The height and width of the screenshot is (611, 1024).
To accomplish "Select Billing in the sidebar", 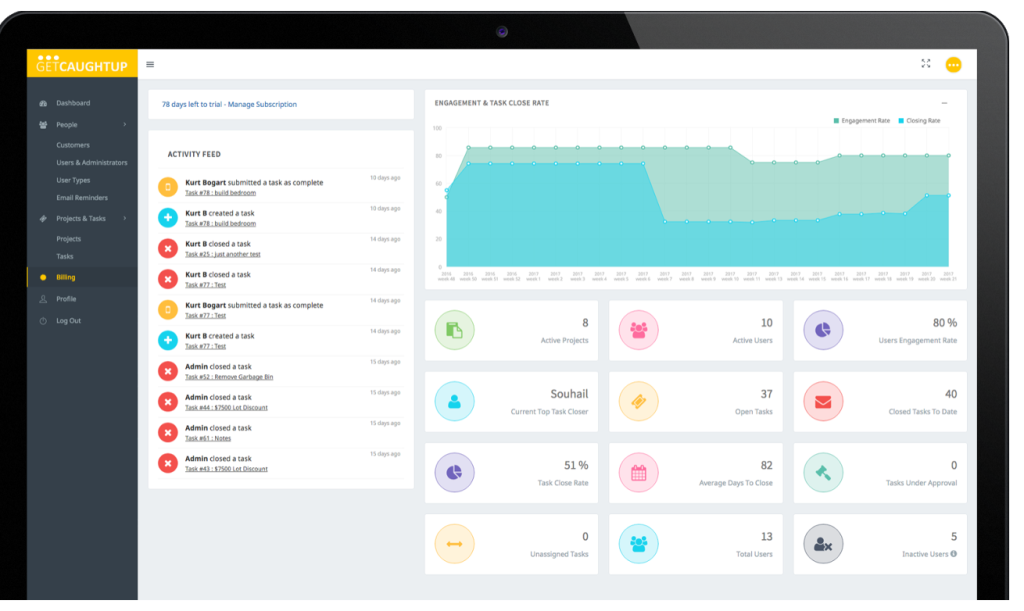I will coord(65,277).
